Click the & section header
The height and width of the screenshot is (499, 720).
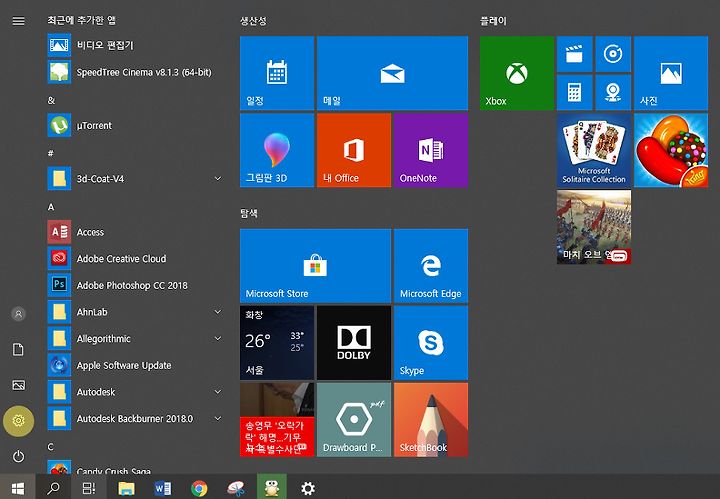tap(51, 100)
